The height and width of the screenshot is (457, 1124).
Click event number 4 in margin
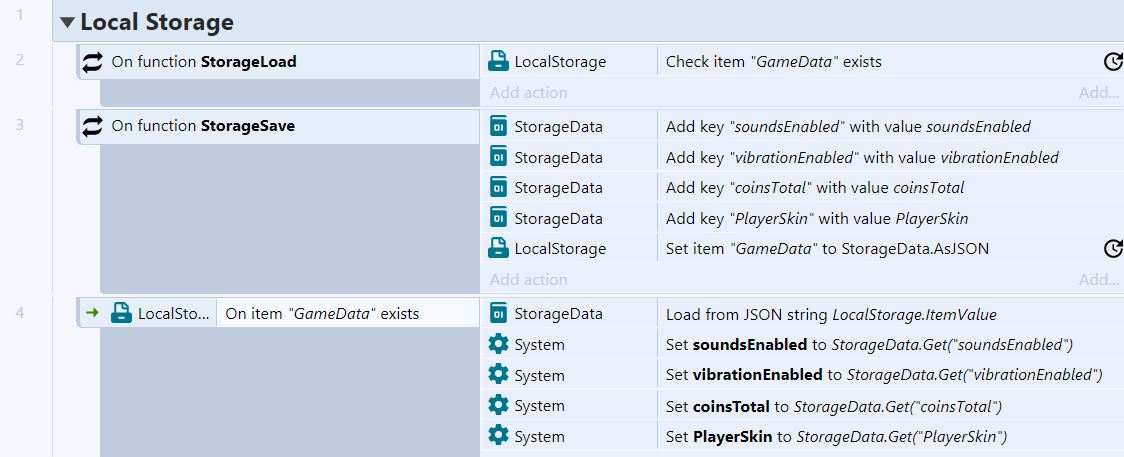point(19,312)
